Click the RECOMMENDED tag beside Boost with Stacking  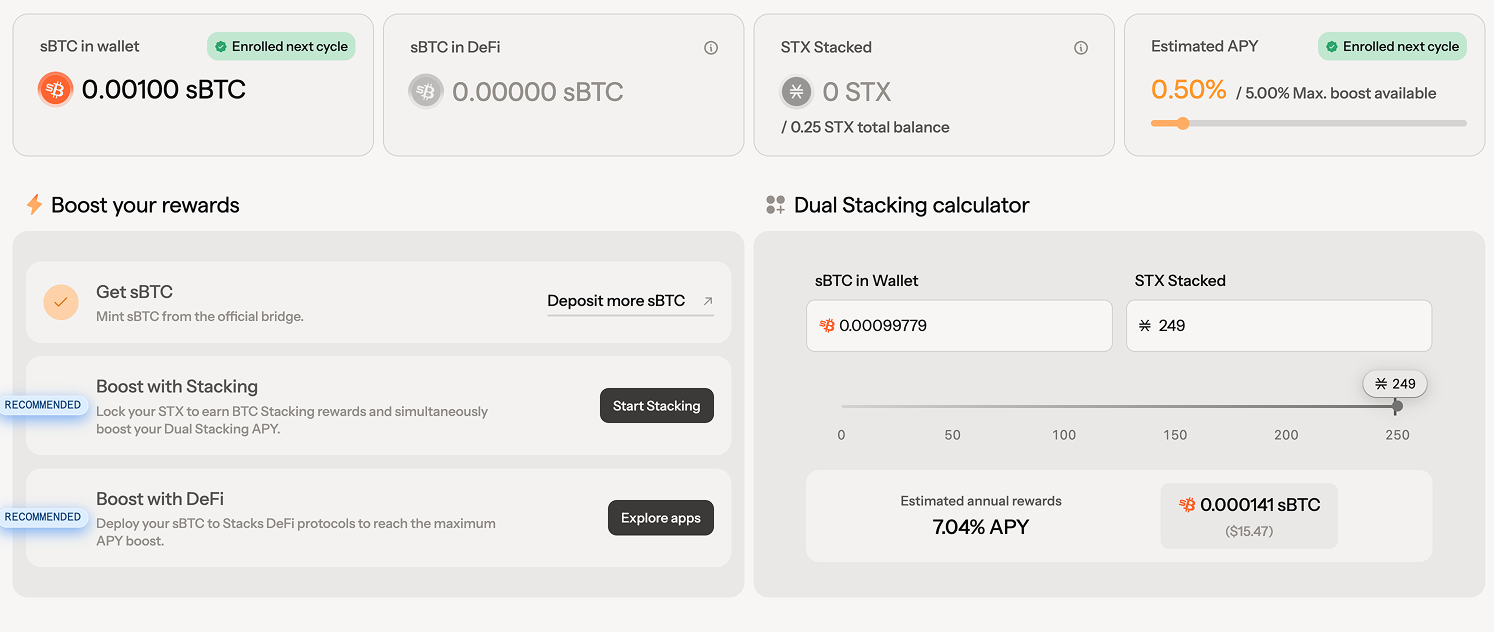(x=42, y=405)
